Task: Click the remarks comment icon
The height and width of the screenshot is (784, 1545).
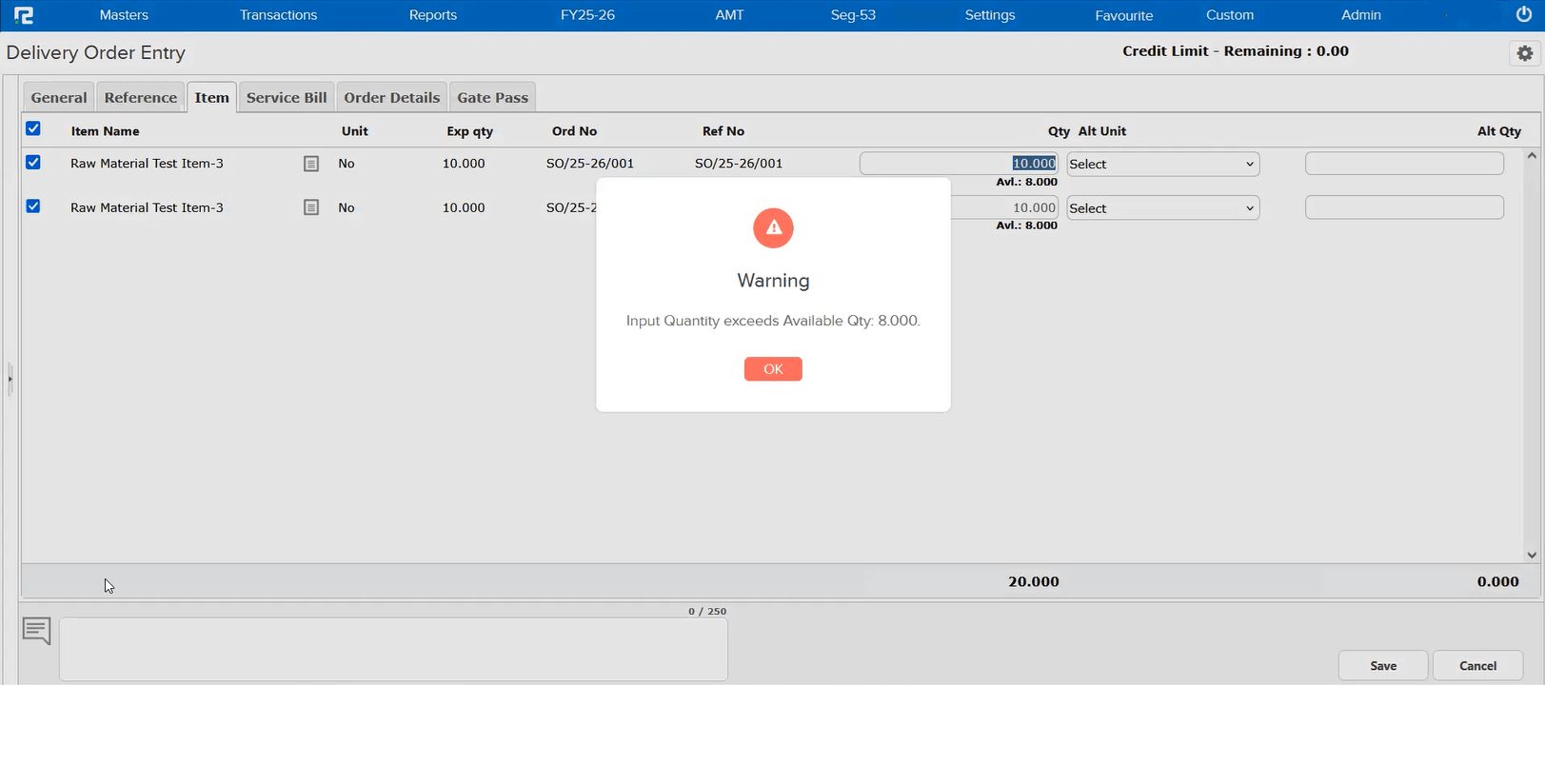Action: pyautogui.click(x=37, y=630)
